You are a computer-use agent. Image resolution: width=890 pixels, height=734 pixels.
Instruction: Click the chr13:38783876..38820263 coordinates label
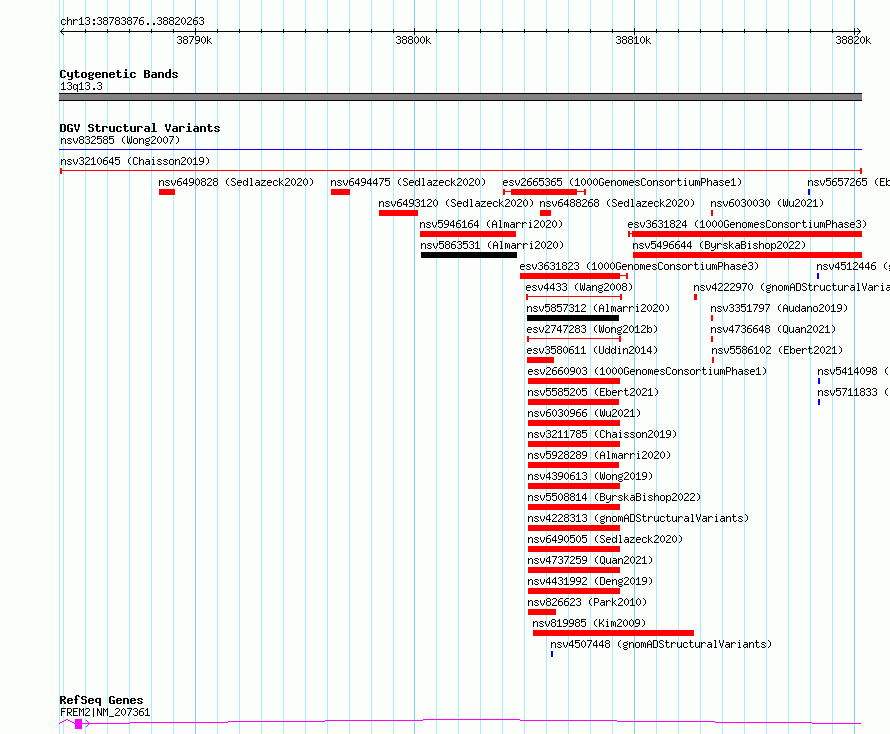click(x=132, y=22)
